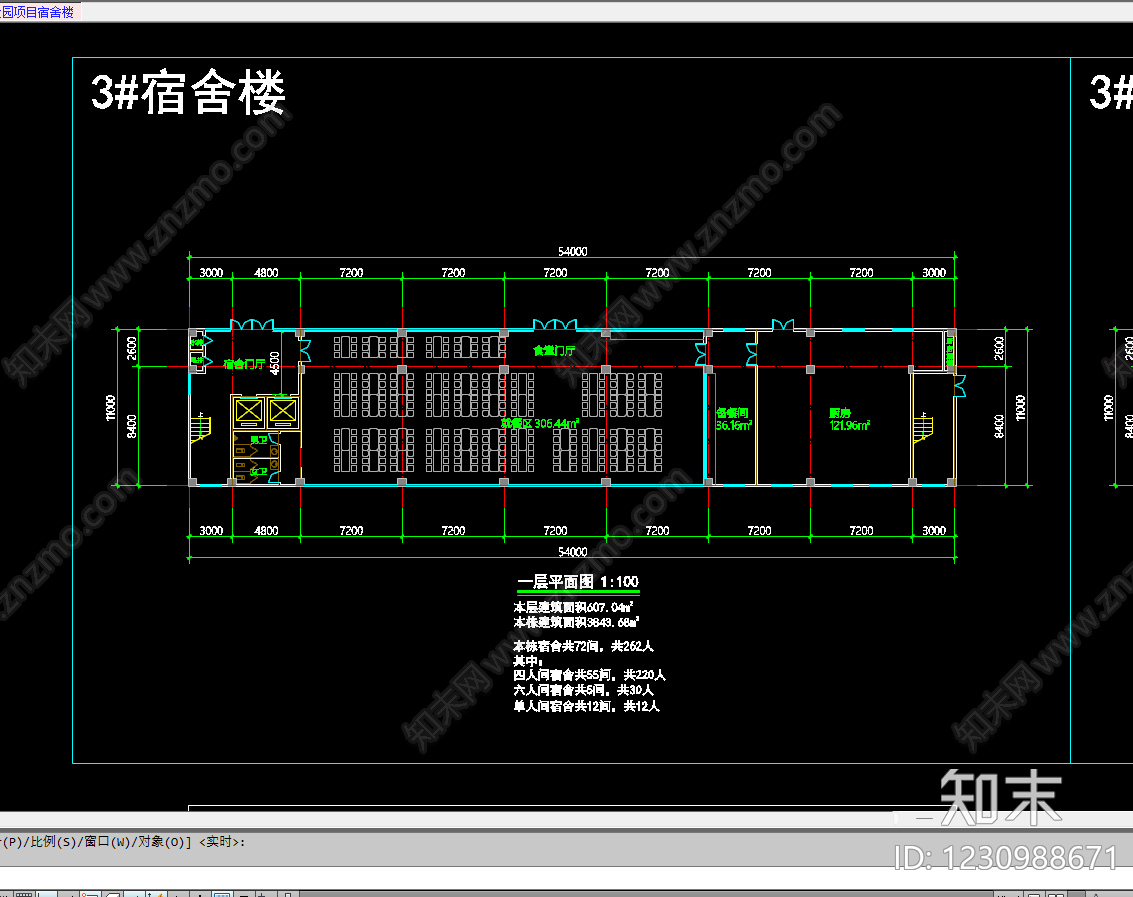This screenshot has width=1133, height=897.
Task: Click the 本层建筑面积607.04m² note
Action: (x=573, y=607)
